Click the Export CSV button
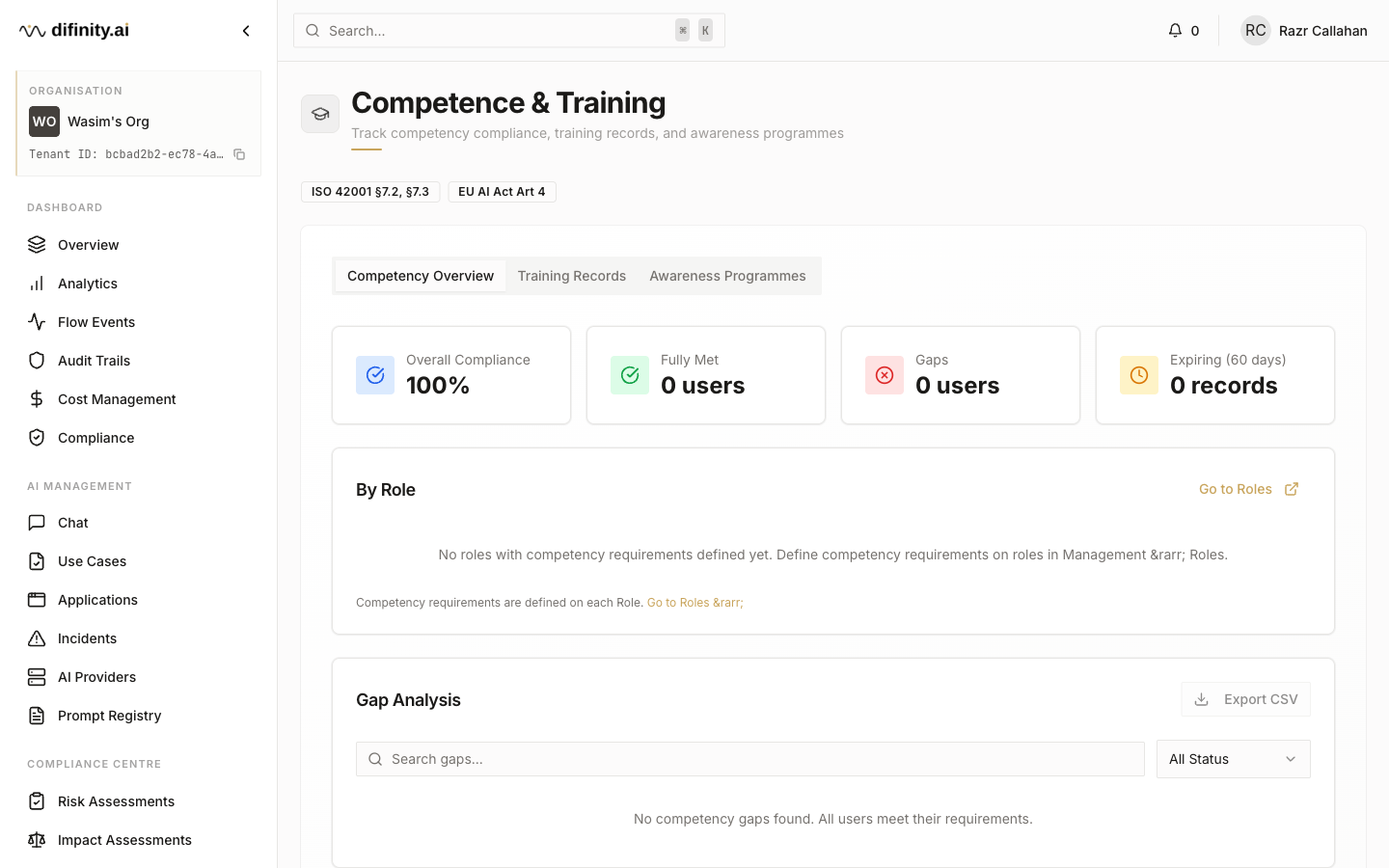Screen dimensions: 1389x868 coord(1246,699)
